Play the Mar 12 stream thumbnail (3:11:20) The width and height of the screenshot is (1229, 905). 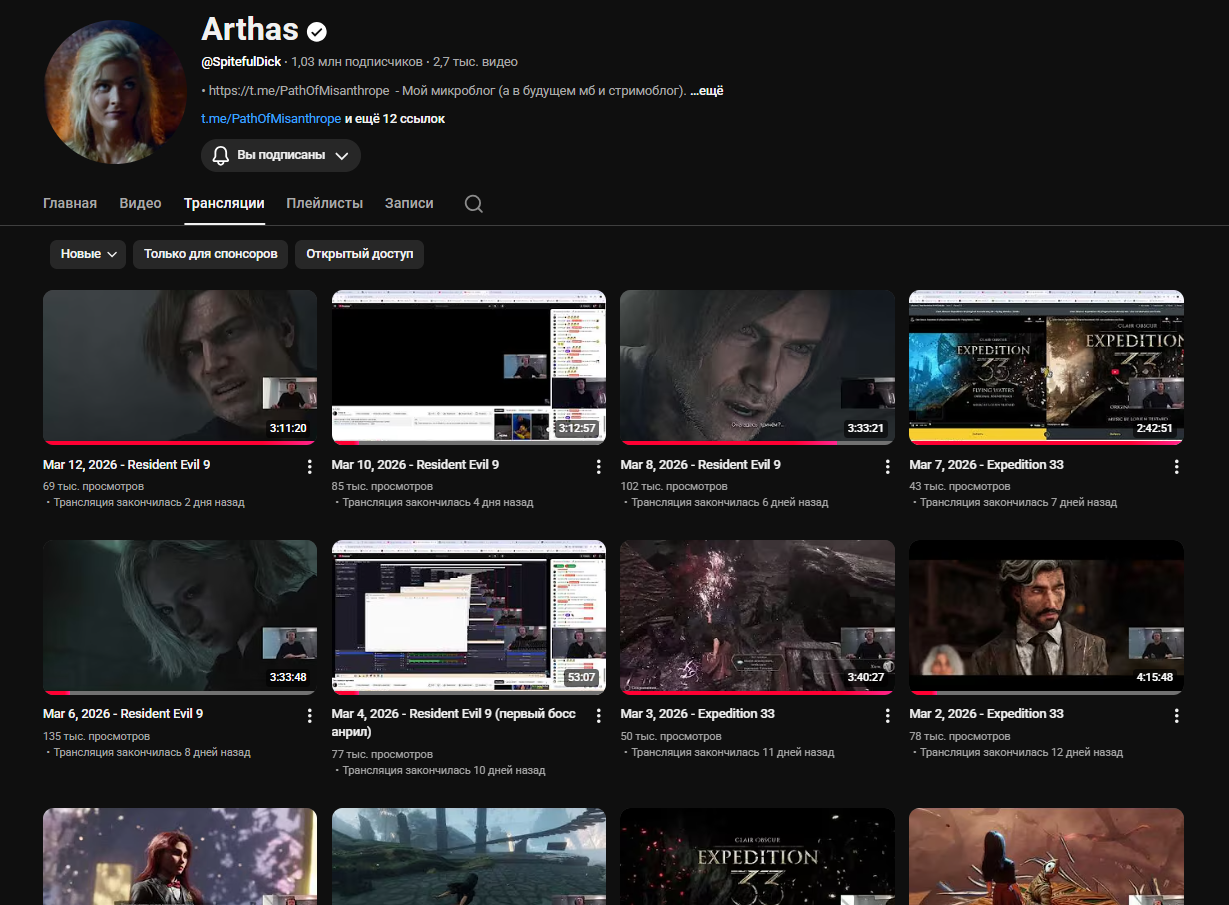coord(180,367)
